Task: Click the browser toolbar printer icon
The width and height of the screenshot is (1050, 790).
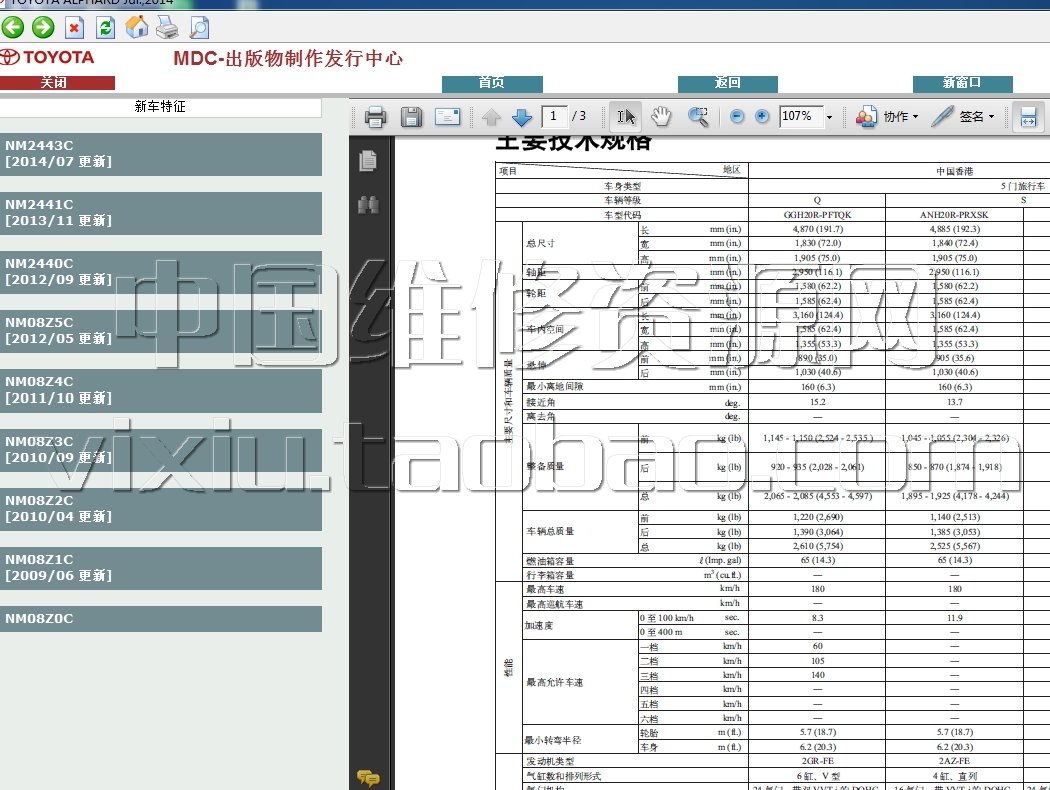Action: [167, 27]
